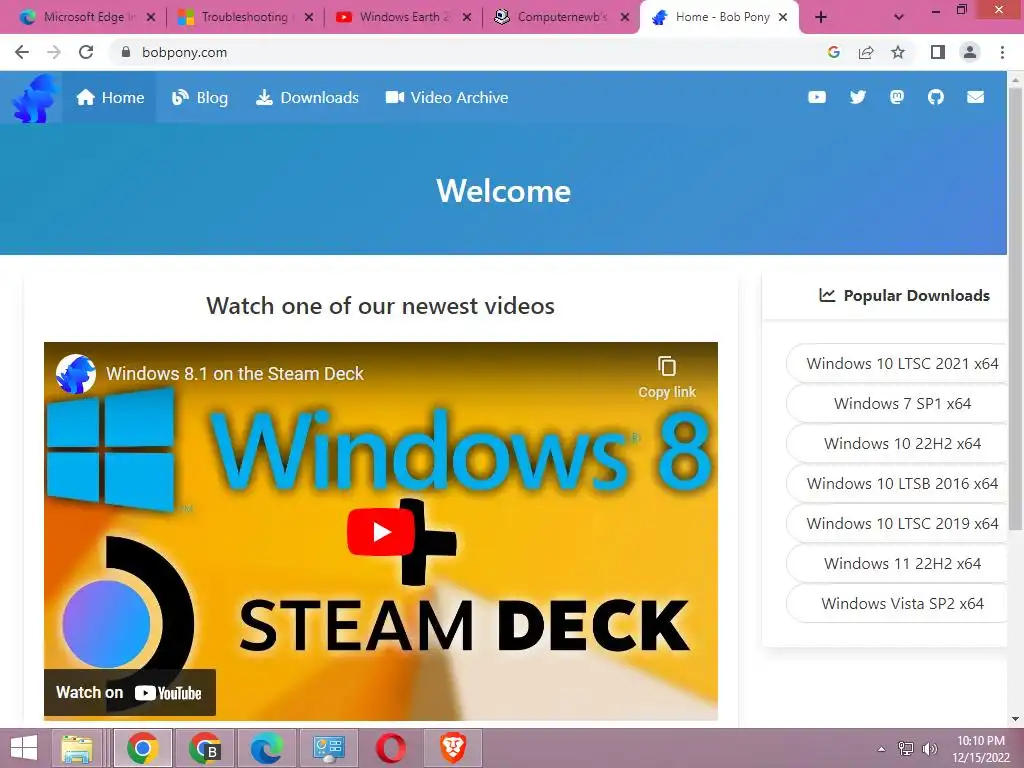The image size is (1024, 768).
Task: Open Windows Start button
Action: [24, 748]
